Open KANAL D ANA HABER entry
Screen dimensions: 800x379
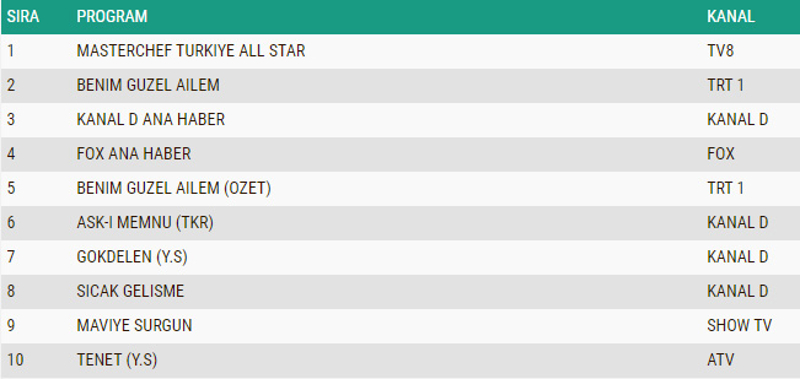tap(151, 119)
